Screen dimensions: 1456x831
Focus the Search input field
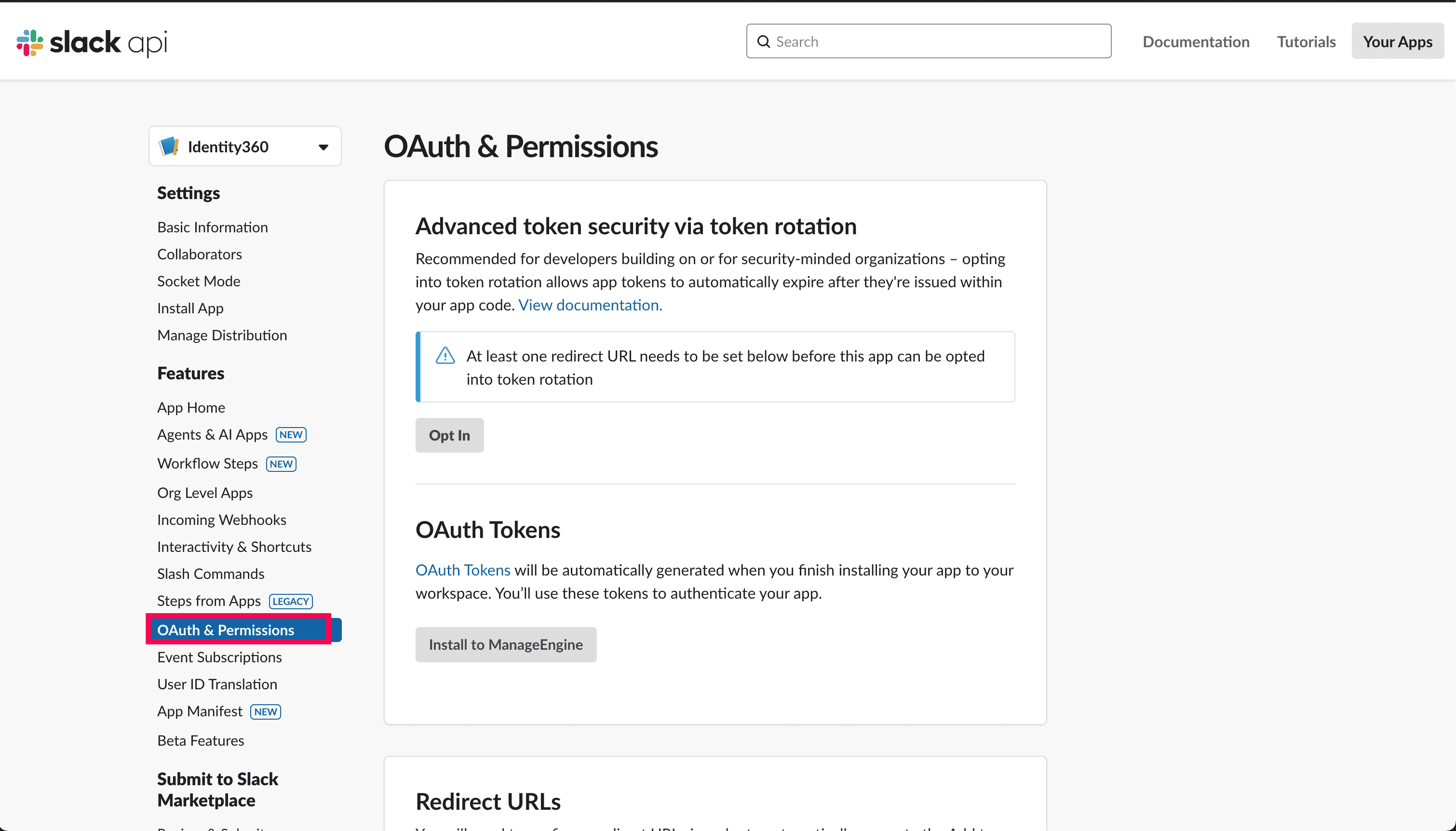coord(936,41)
